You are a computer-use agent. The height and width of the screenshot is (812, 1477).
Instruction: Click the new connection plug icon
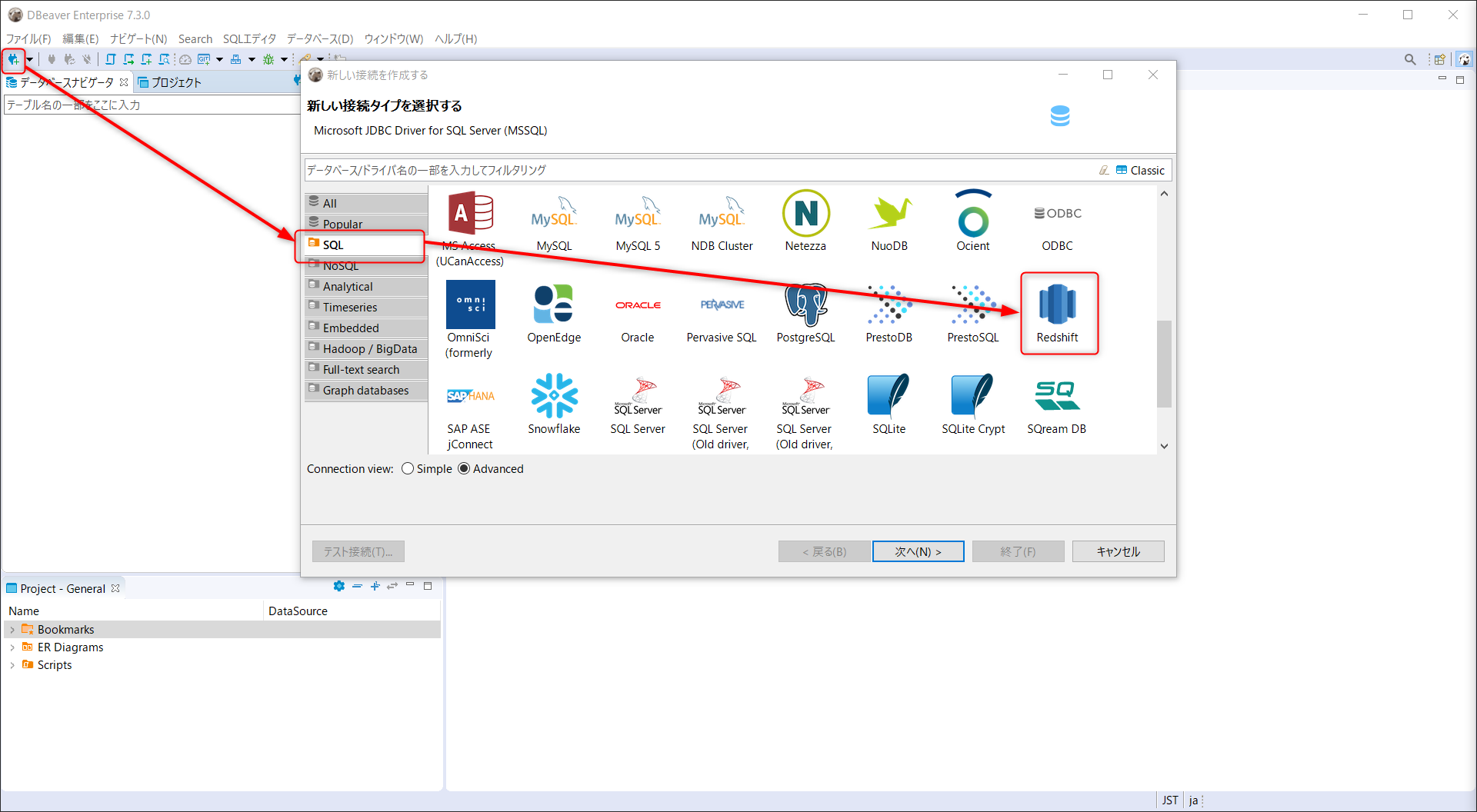coord(13,59)
